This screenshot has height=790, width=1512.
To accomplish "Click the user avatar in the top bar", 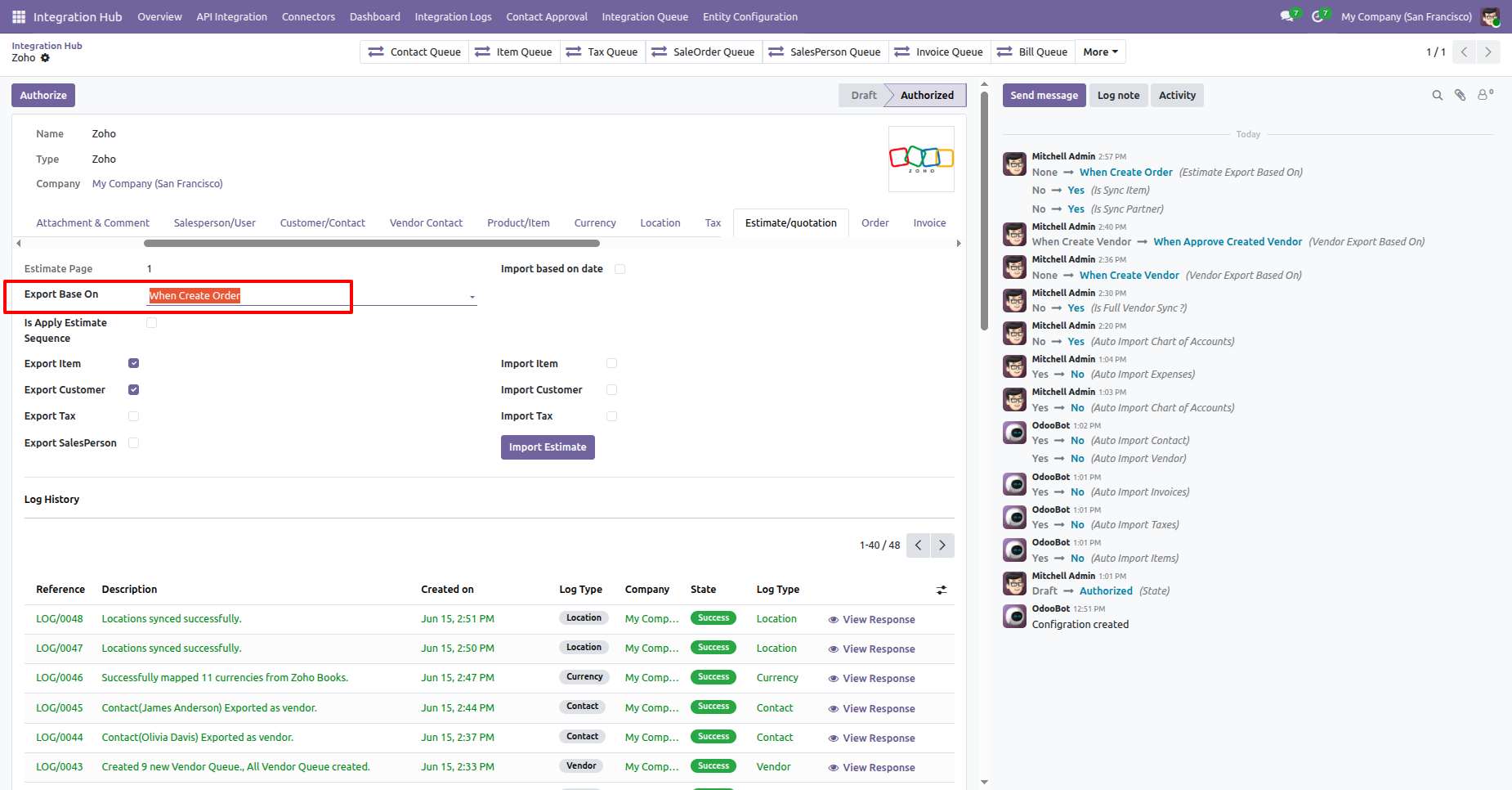I will point(1490,16).
